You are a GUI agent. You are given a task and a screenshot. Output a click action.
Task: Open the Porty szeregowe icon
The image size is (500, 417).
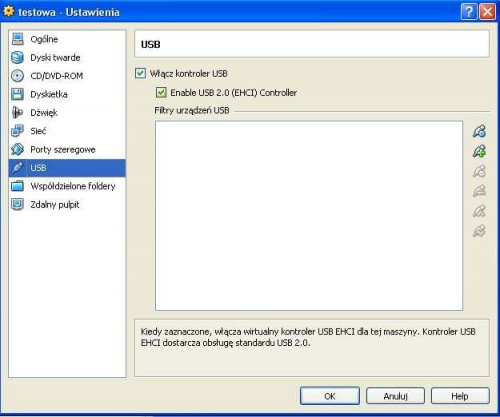pos(17,149)
